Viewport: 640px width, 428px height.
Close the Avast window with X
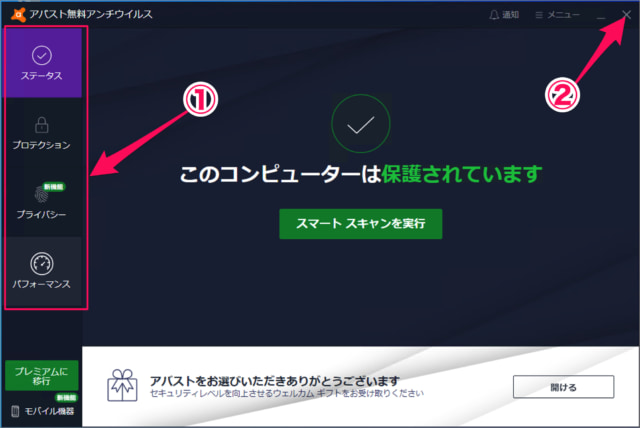coord(627,15)
